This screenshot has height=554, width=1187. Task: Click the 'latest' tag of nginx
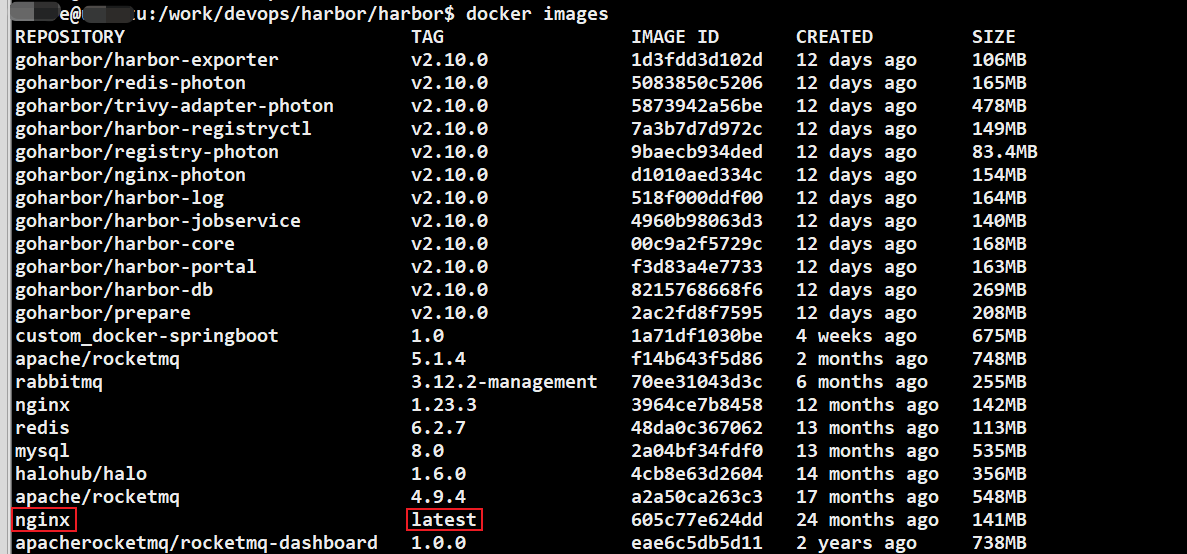(444, 521)
